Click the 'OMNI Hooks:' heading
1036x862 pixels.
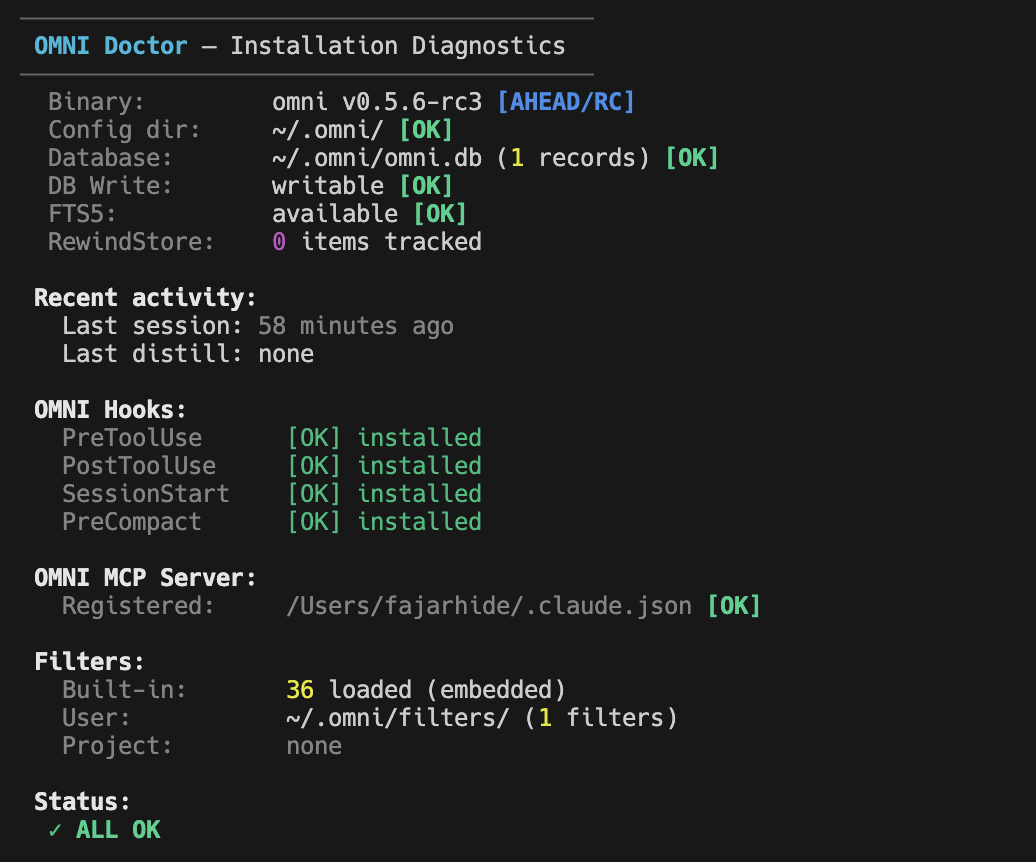[x=110, y=410]
